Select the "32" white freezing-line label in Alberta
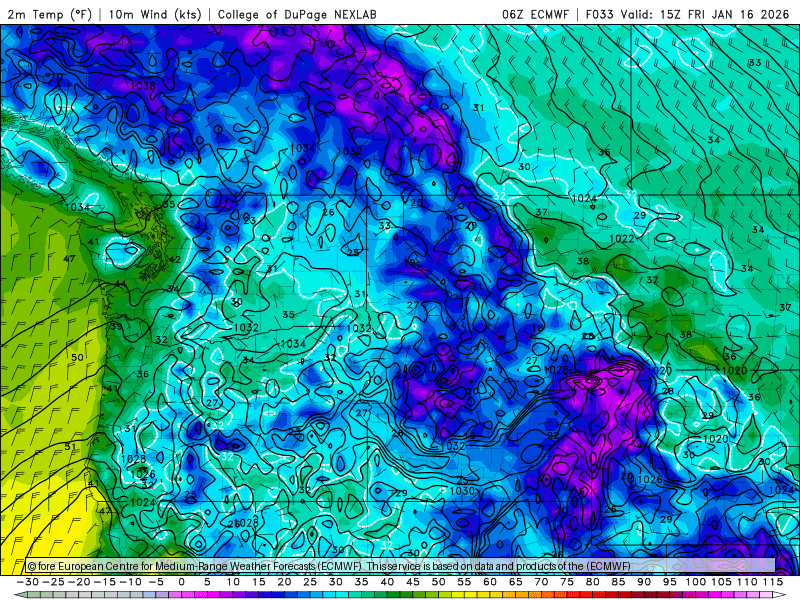The width and height of the screenshot is (800, 600). click(499, 196)
